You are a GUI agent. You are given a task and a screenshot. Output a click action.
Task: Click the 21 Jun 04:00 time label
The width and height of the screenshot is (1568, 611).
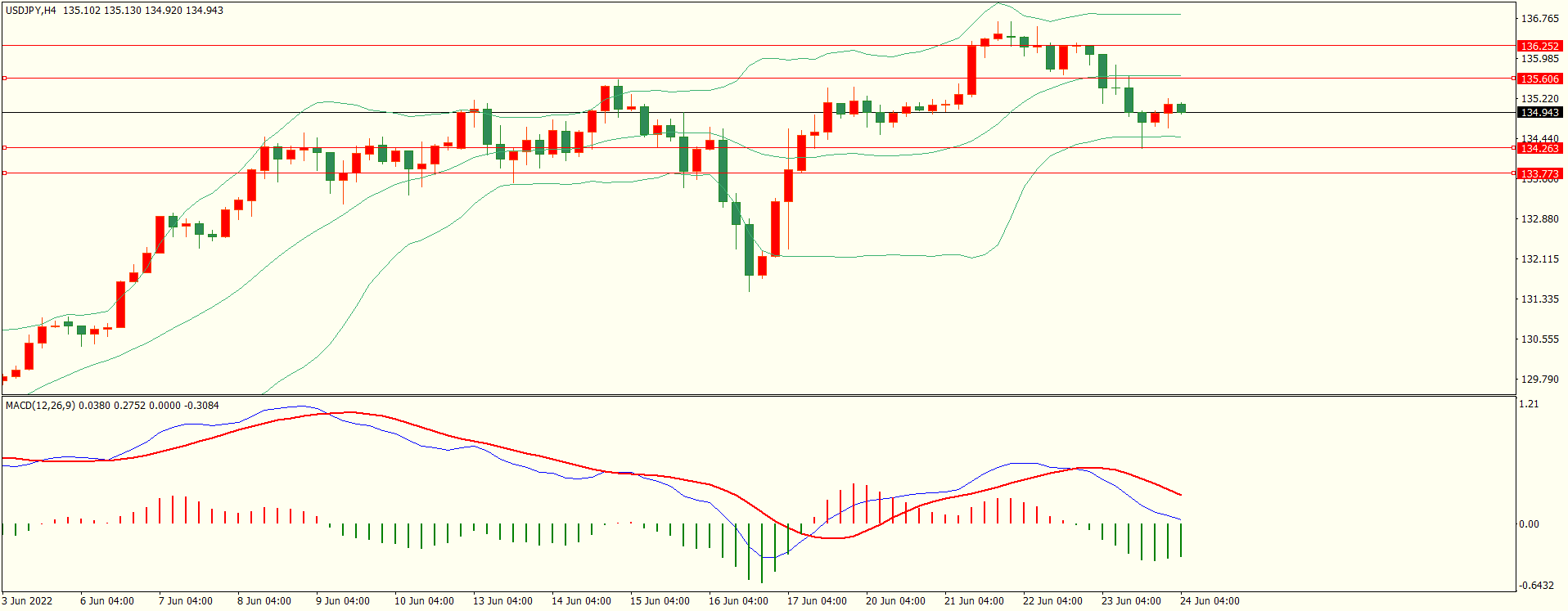click(974, 601)
